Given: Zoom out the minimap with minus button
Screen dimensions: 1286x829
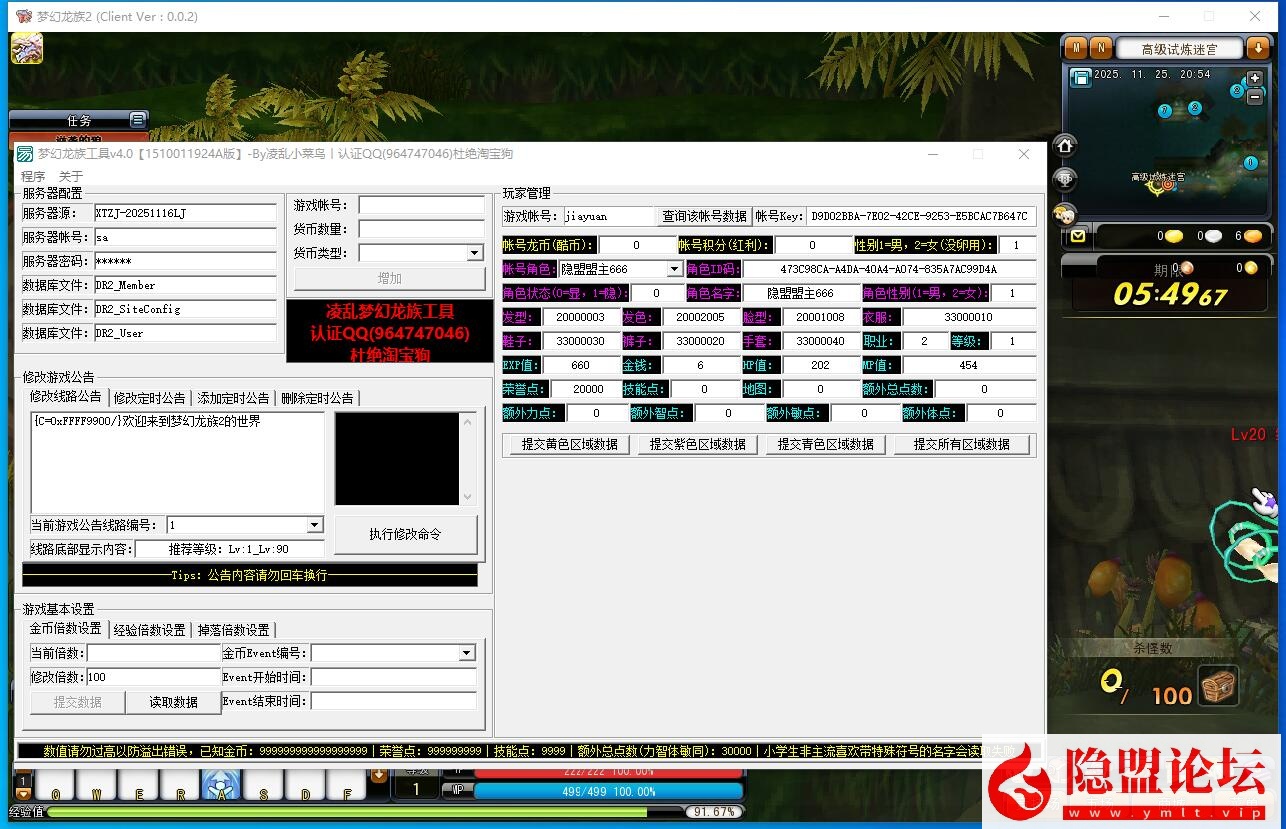Looking at the screenshot, I should [1253, 99].
